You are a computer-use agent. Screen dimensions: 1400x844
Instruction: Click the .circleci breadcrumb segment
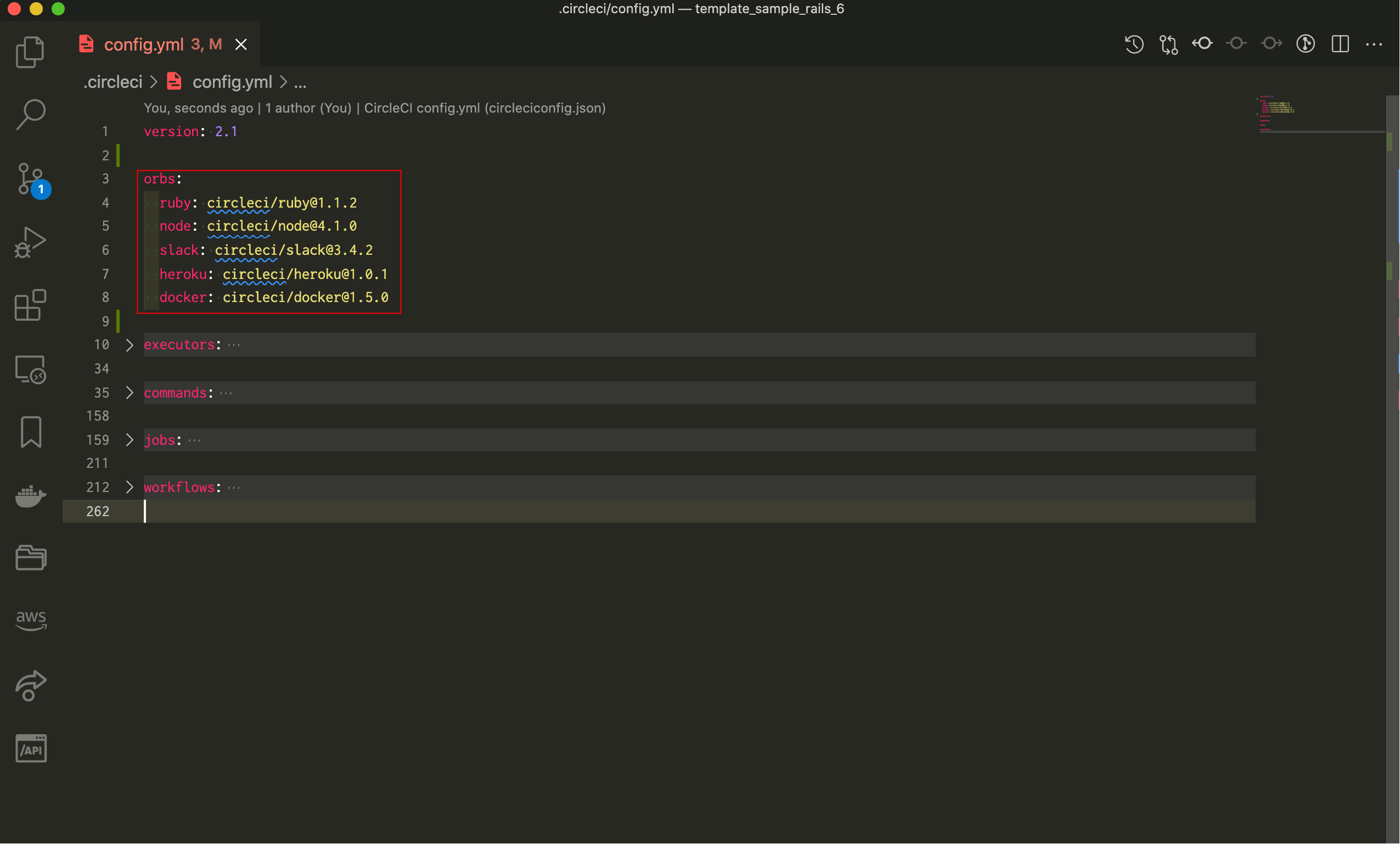tap(113, 82)
